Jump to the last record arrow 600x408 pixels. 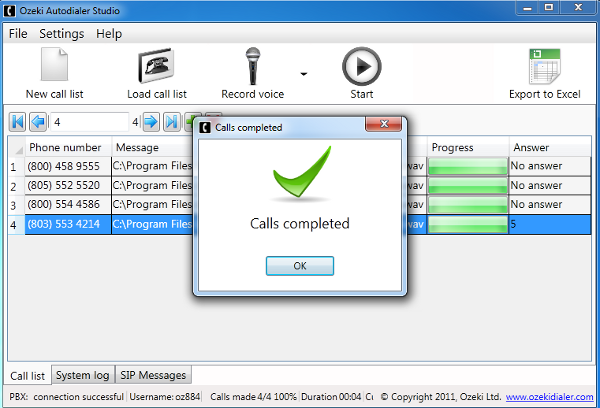[172, 122]
